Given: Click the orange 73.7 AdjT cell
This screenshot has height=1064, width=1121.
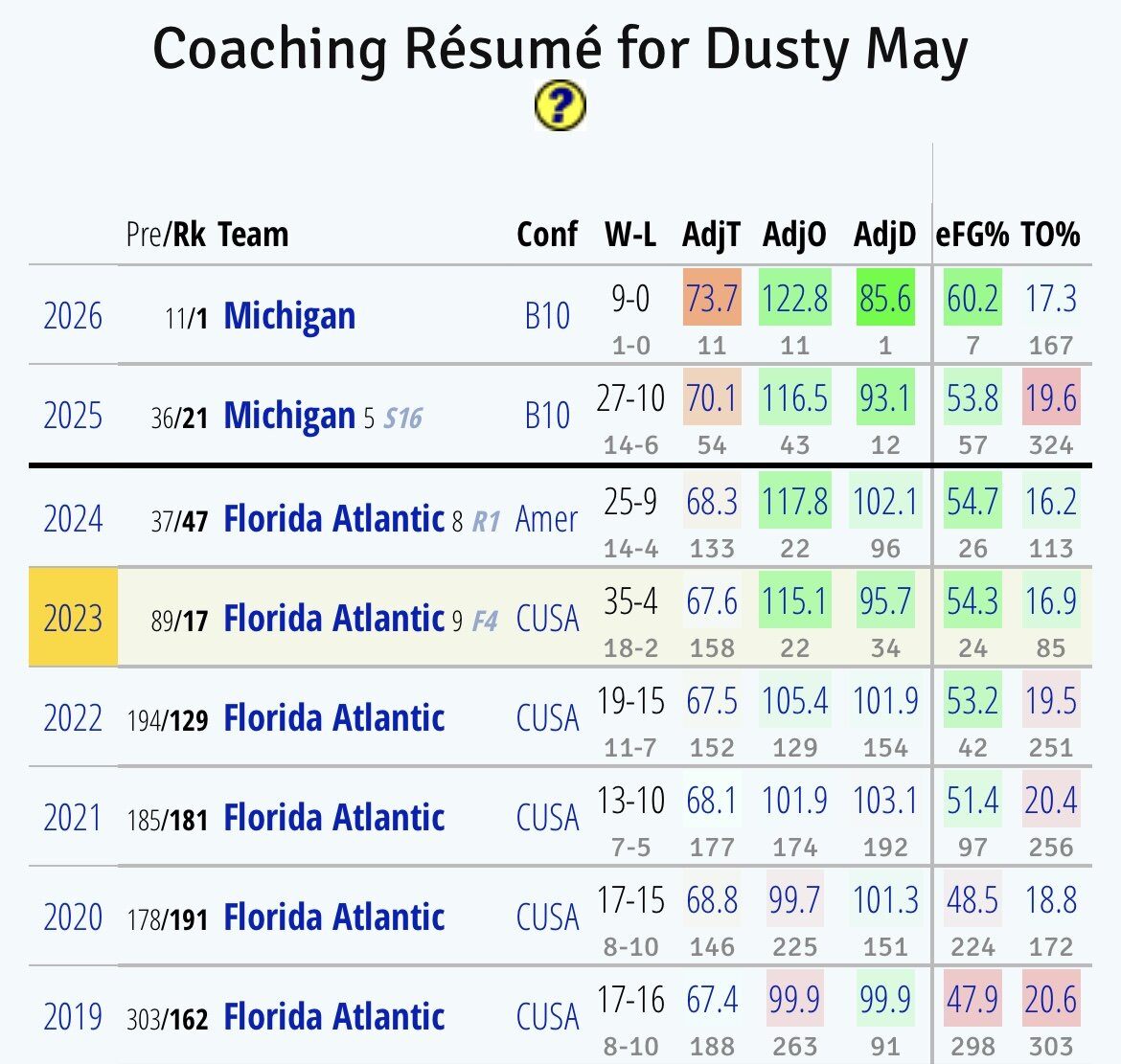Looking at the screenshot, I should (712, 299).
